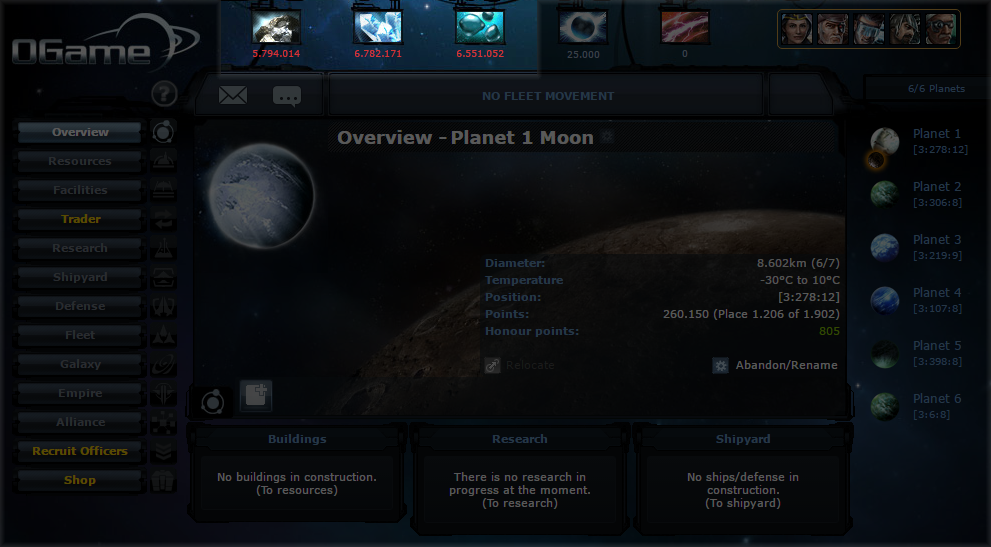Open the Crystal resource icon
This screenshot has width=991, height=547.
click(x=378, y=28)
